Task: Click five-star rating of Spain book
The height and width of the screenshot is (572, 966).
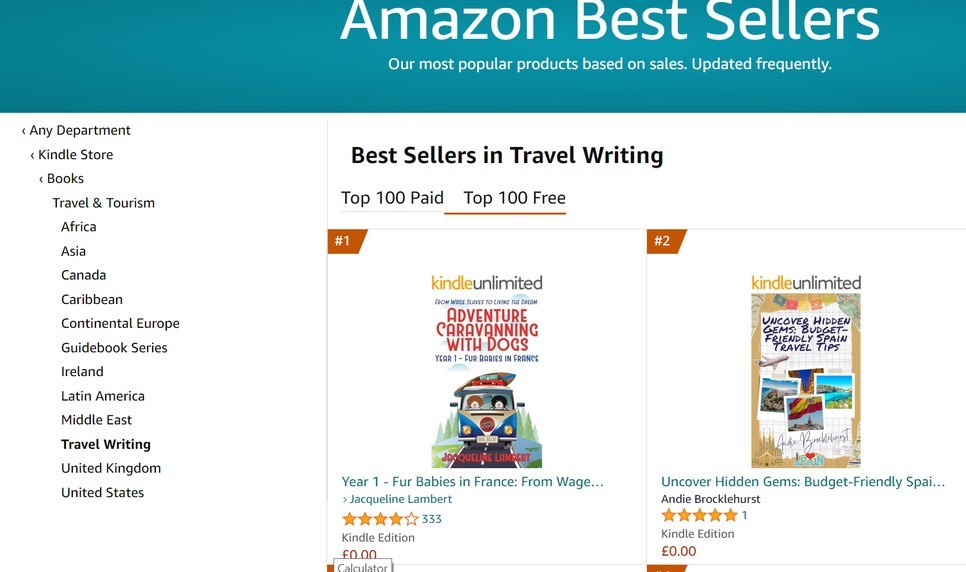Action: 699,516
